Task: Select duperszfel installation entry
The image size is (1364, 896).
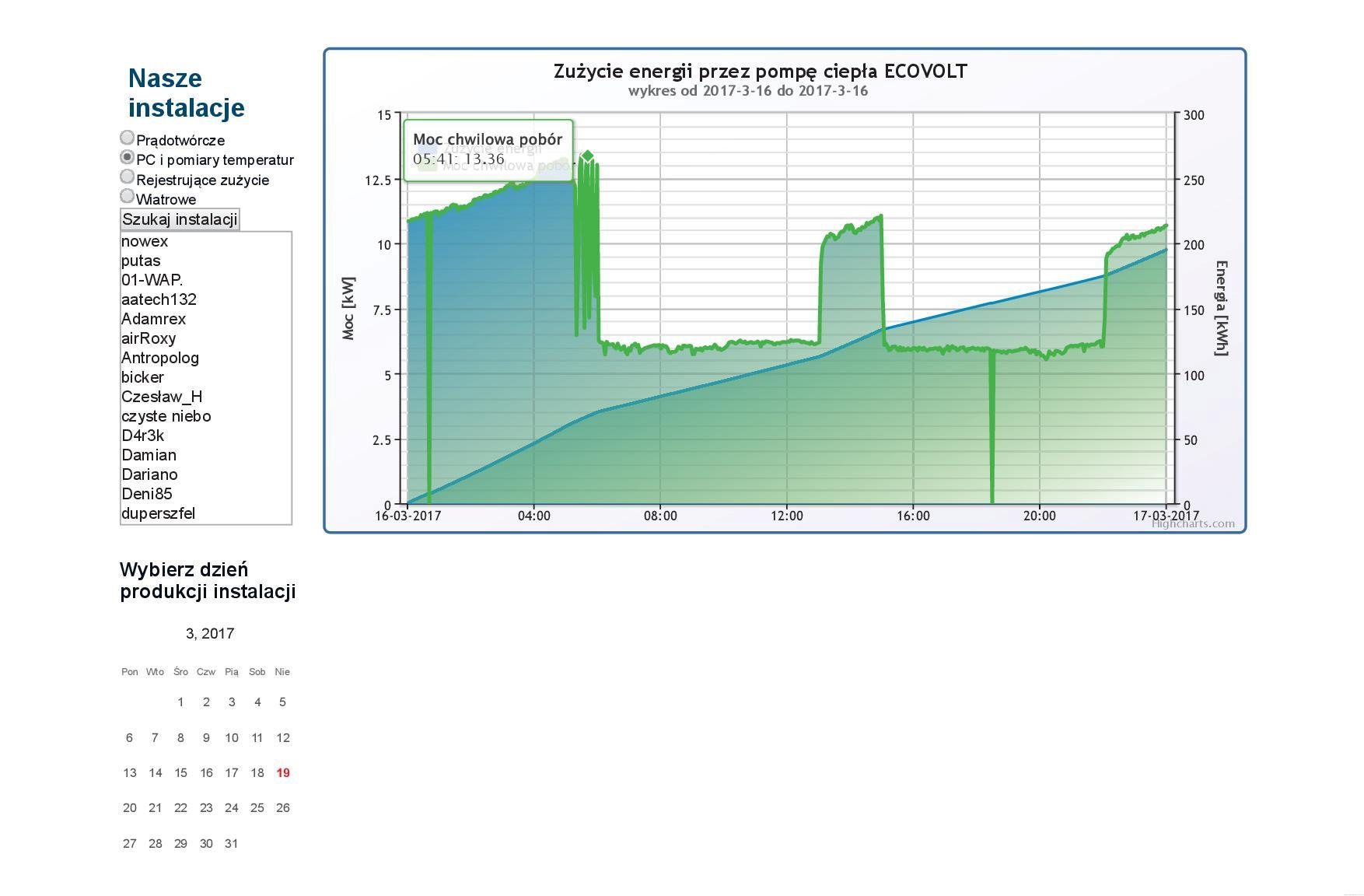Action: coord(205,513)
